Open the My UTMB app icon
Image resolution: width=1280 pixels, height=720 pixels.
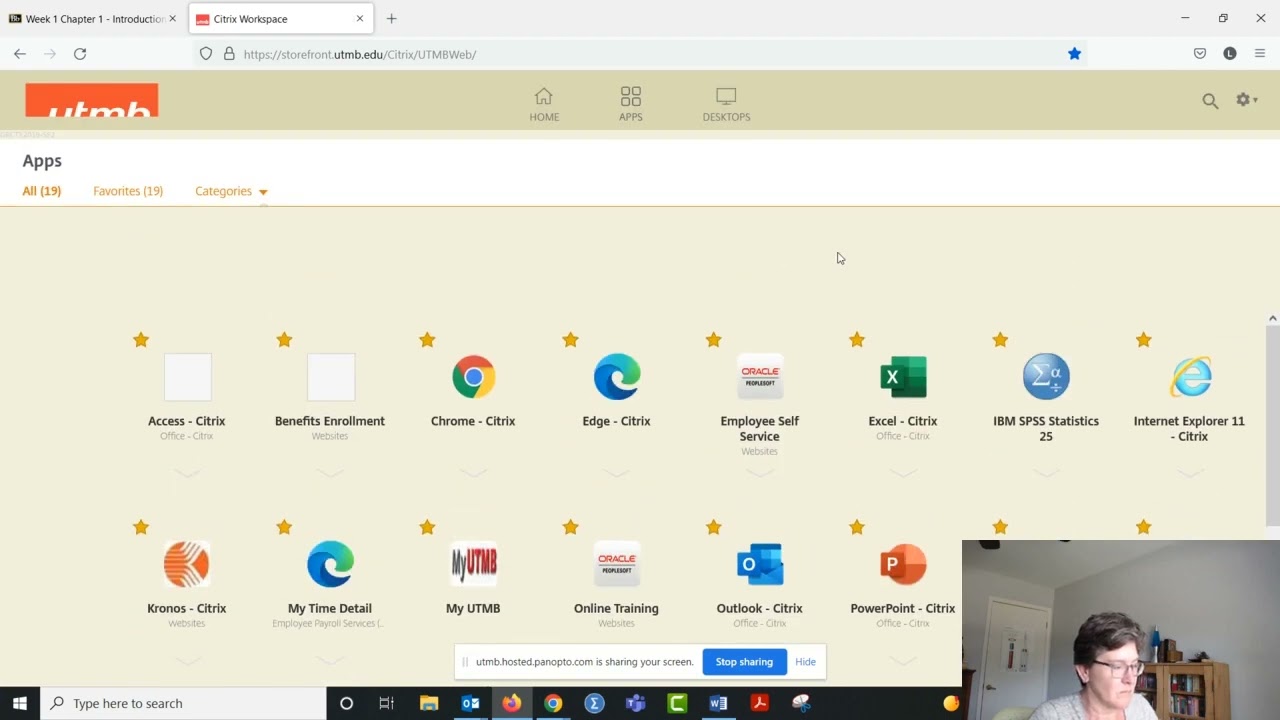pyautogui.click(x=473, y=564)
